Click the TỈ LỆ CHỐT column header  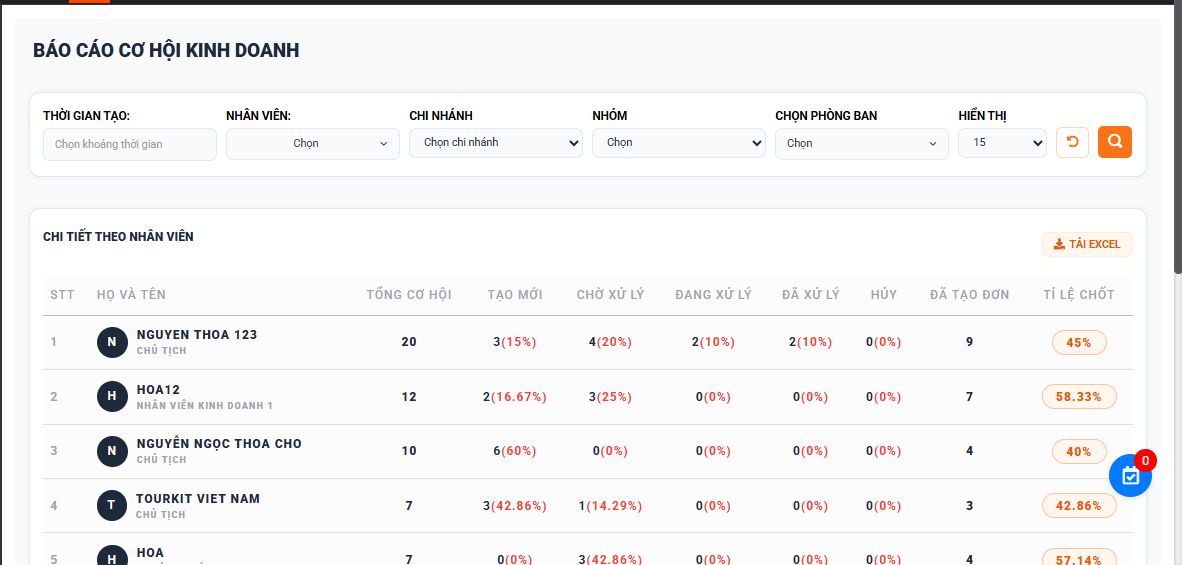tap(1078, 295)
